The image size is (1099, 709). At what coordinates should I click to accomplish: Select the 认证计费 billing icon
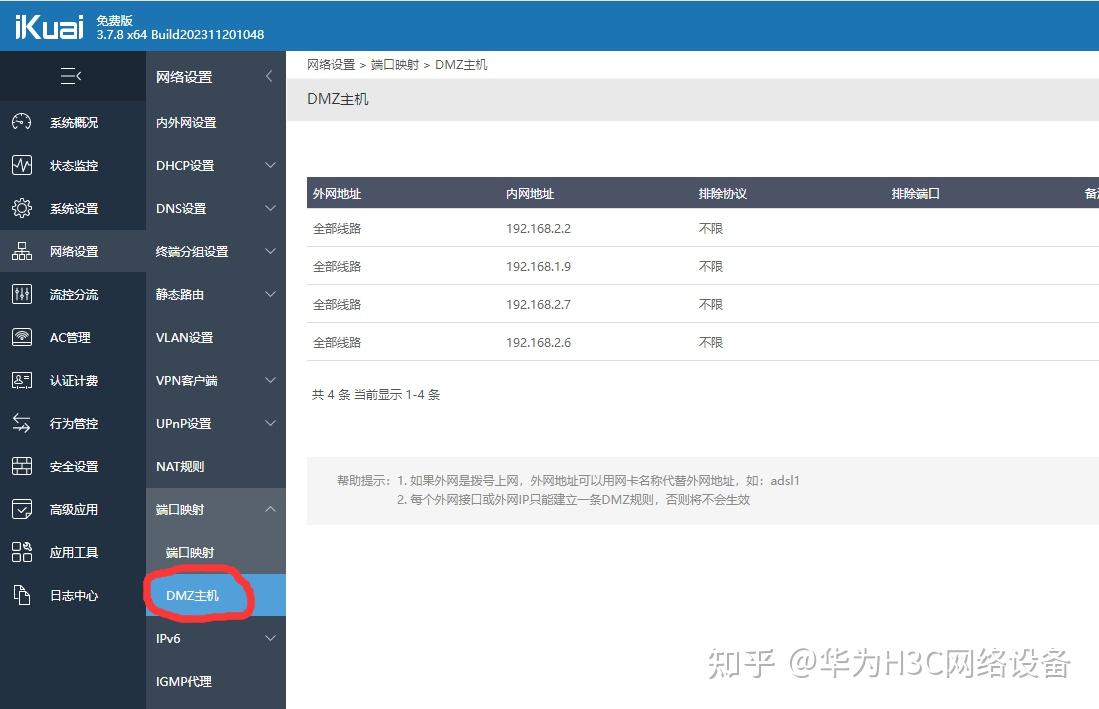tap(22, 380)
